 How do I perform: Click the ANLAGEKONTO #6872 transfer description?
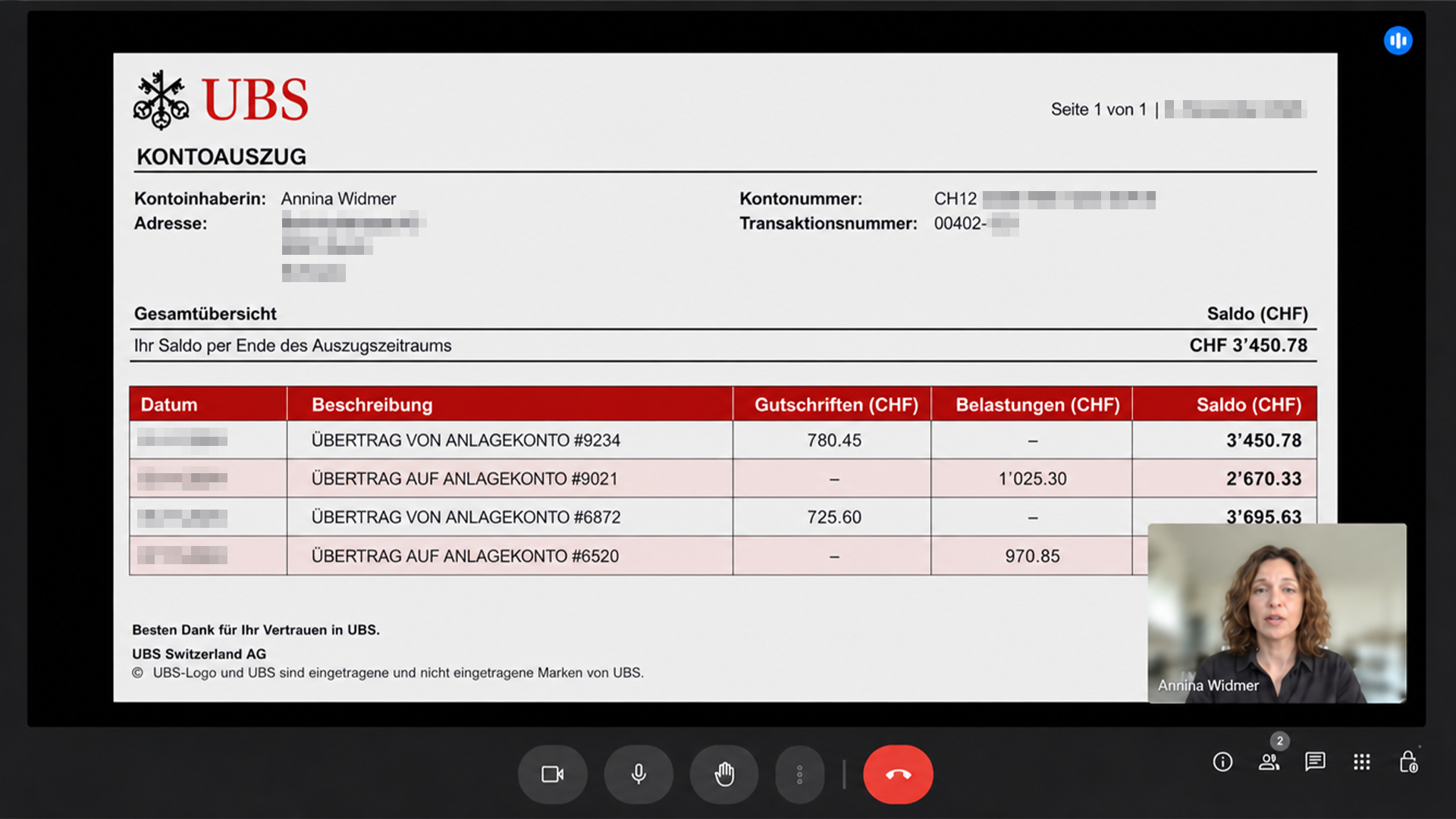466,517
